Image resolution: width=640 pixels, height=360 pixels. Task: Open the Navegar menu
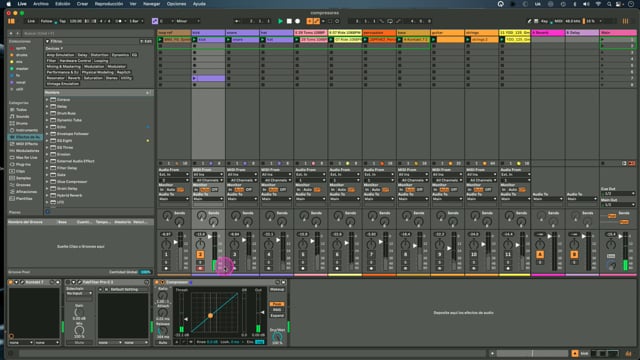pyautogui.click(x=151, y=4)
